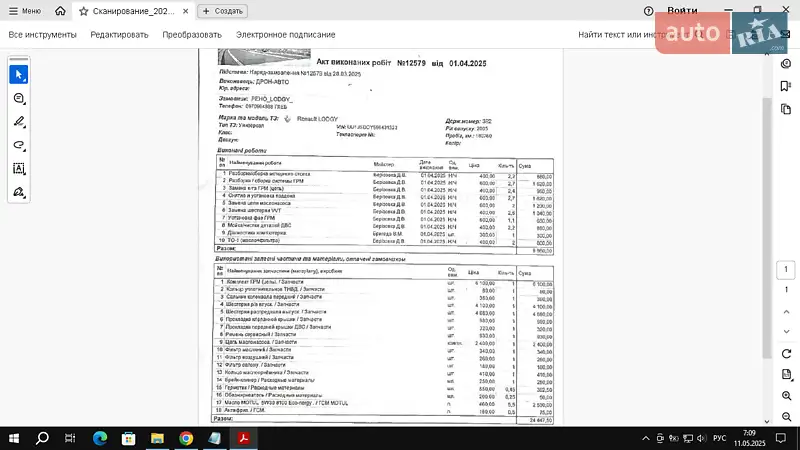This screenshot has height=450, width=800.
Task: Select the Add comment tool
Action: (x=19, y=98)
